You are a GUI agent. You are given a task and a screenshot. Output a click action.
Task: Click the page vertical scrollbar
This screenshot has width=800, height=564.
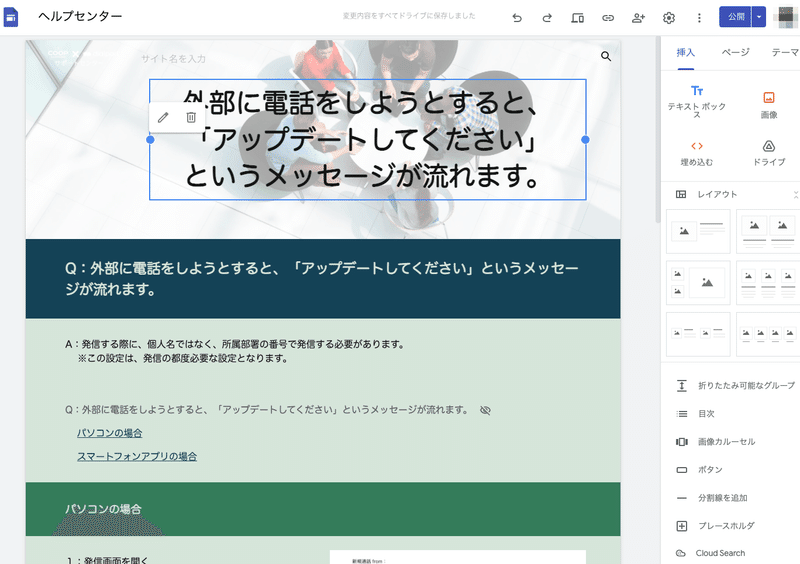[658, 128]
